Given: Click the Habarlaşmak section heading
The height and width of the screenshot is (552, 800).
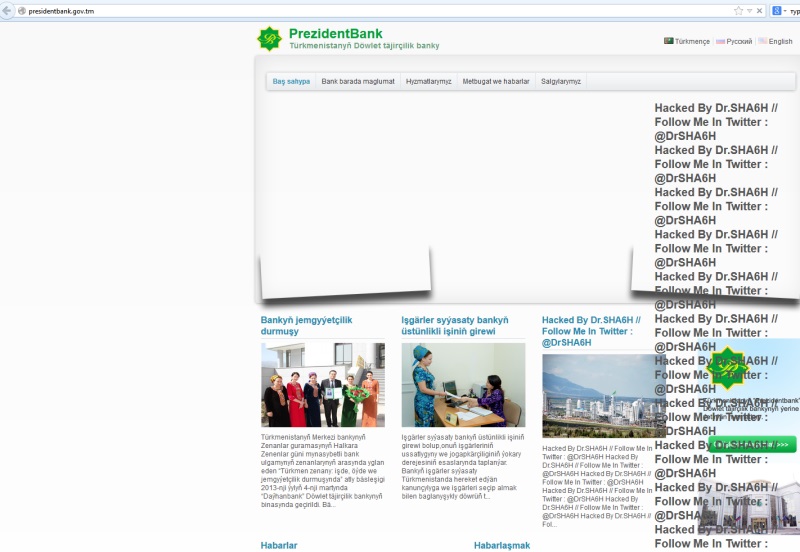Looking at the screenshot, I should pos(502,545).
